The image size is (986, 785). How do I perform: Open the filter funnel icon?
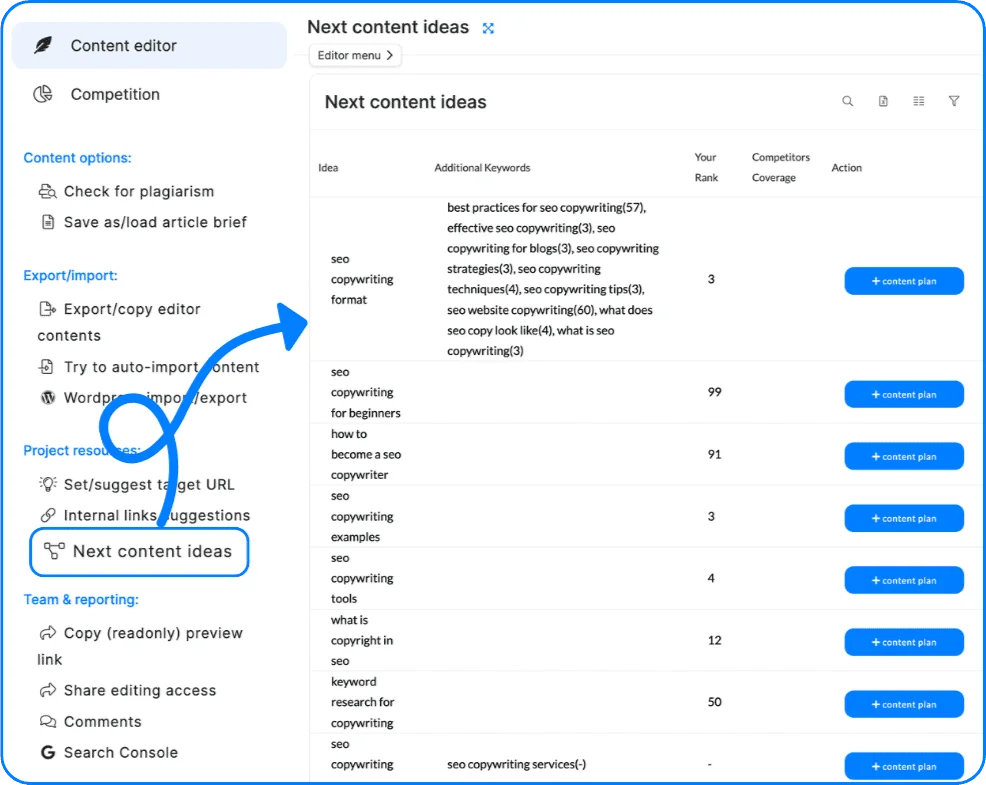pyautogui.click(x=954, y=101)
